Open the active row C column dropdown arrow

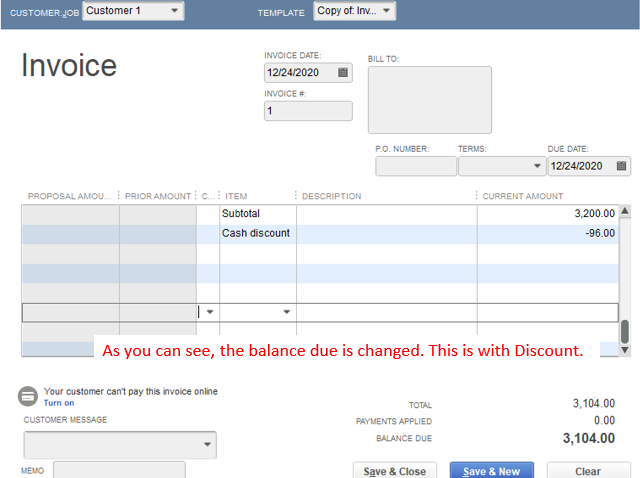click(210, 312)
